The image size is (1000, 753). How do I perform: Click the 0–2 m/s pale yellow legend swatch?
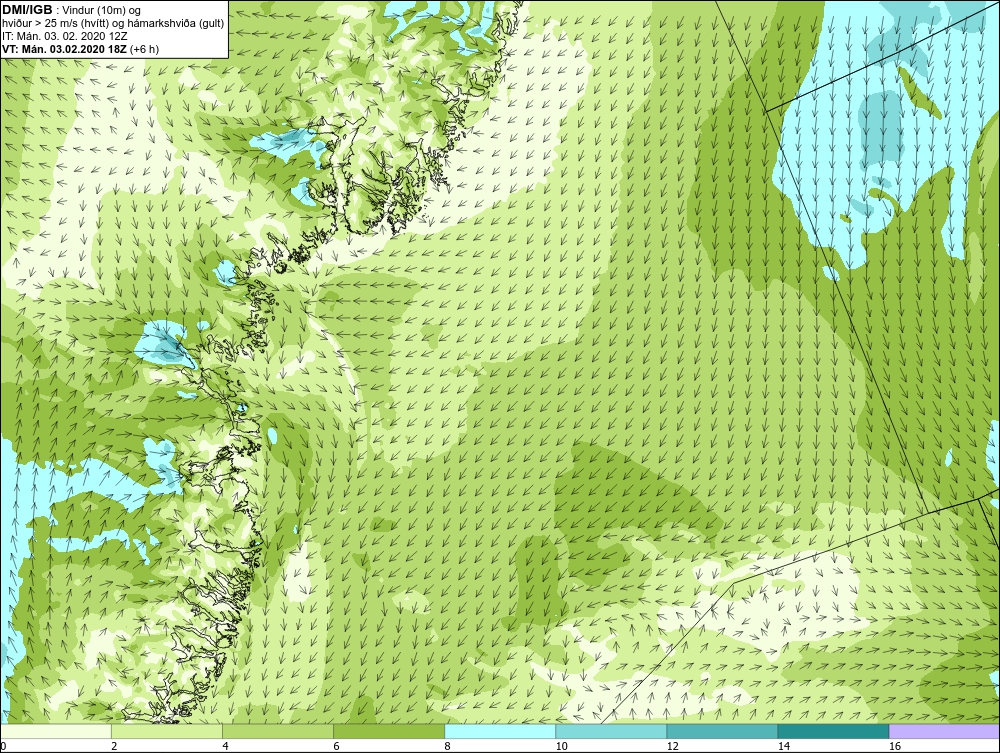pos(56,731)
